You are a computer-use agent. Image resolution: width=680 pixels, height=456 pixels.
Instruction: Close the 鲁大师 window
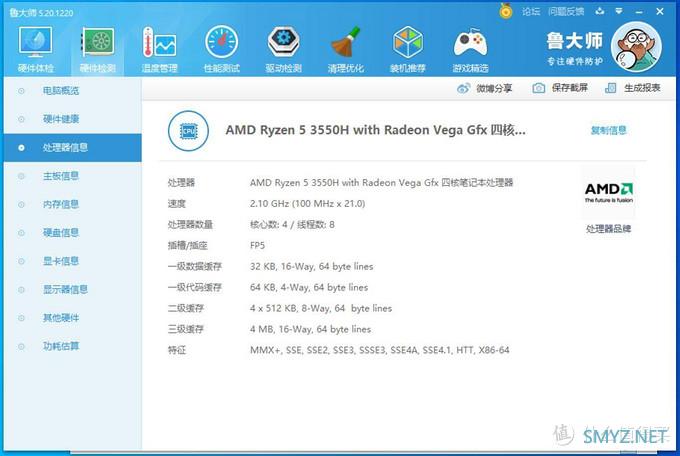[x=660, y=12]
